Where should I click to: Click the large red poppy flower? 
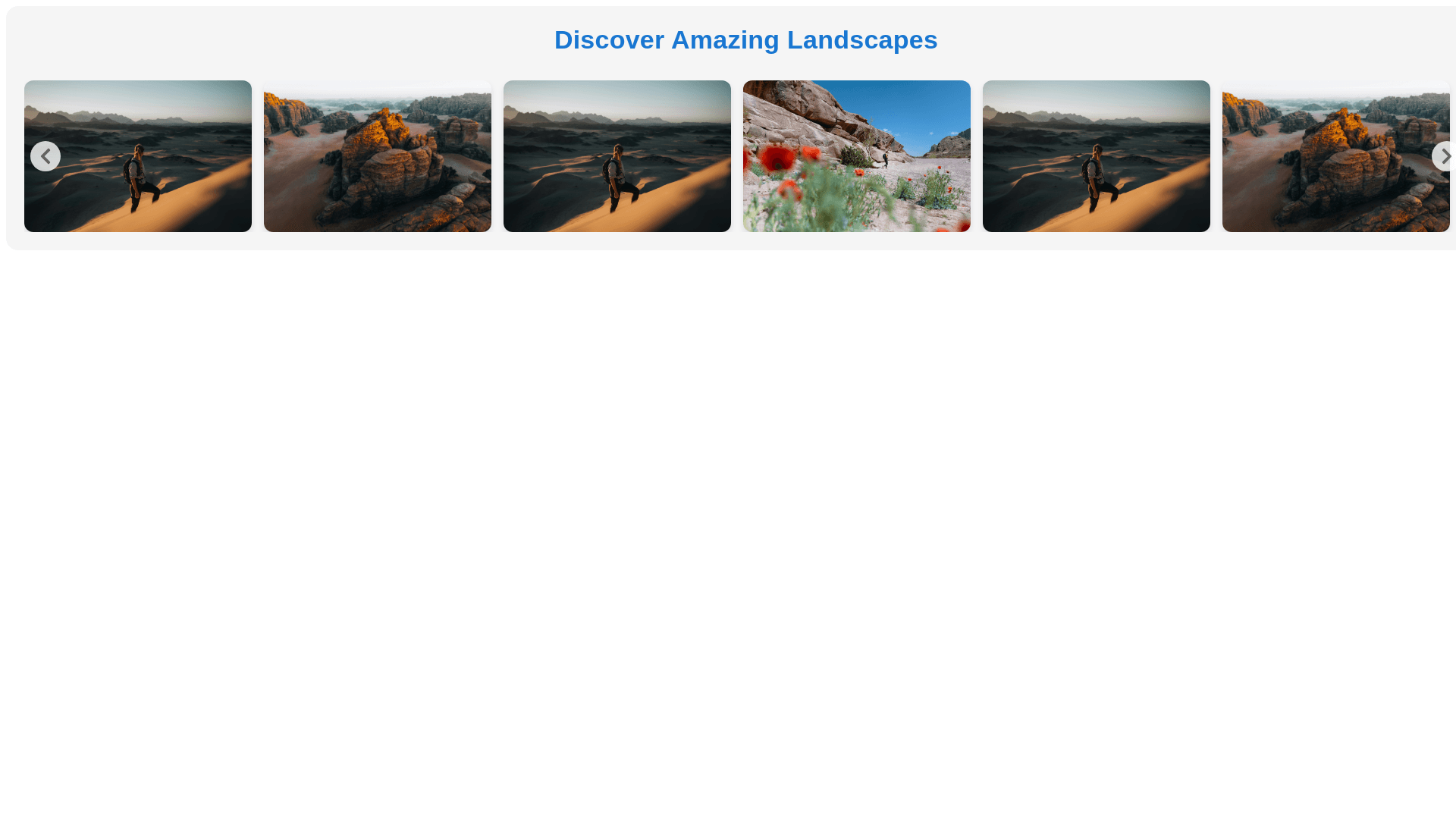pos(777,159)
